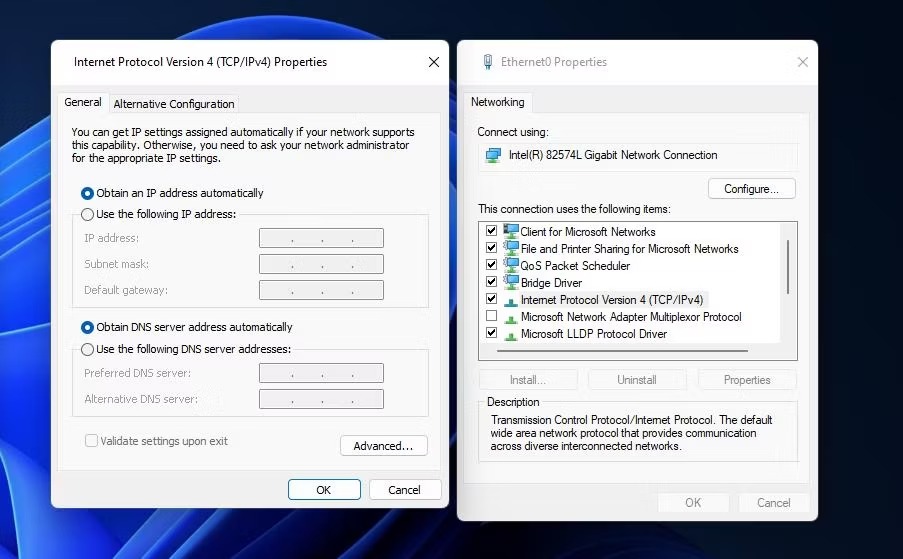Click the Alternative DNS server field
Image resolution: width=903 pixels, height=559 pixels.
pos(321,399)
